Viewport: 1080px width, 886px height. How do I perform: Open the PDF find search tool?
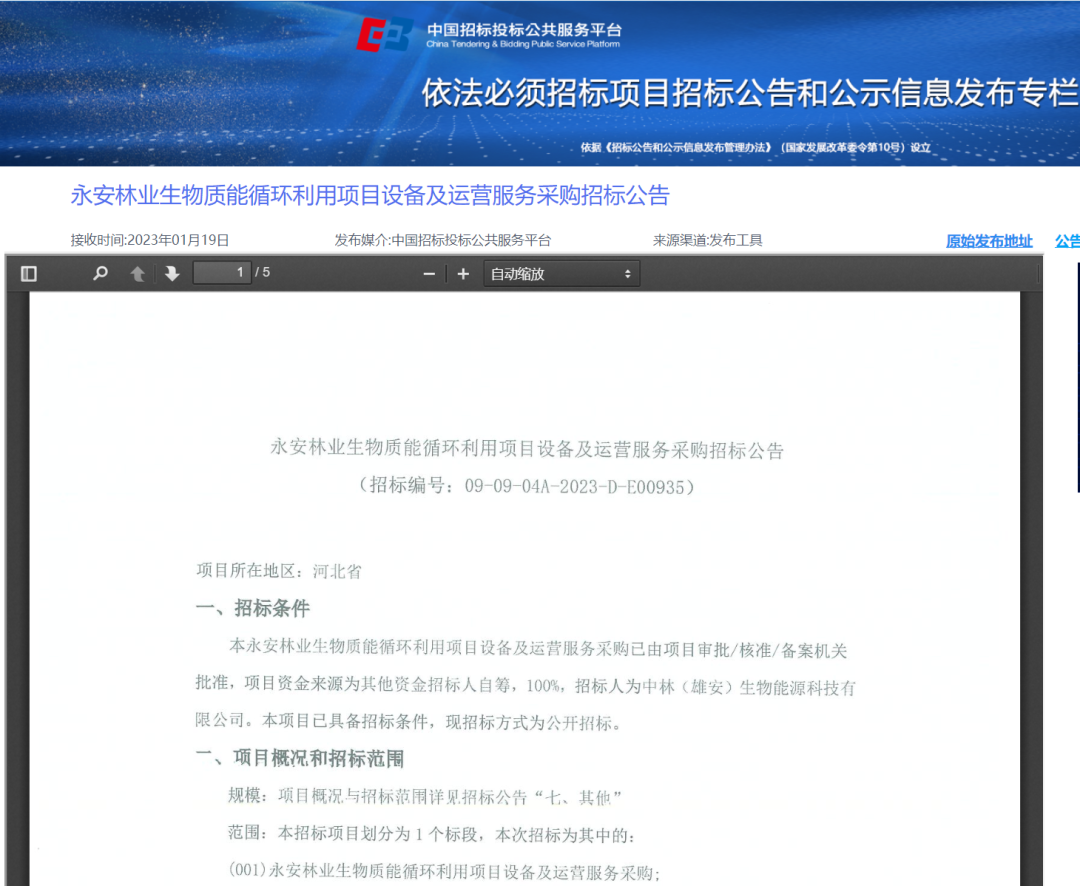101,274
